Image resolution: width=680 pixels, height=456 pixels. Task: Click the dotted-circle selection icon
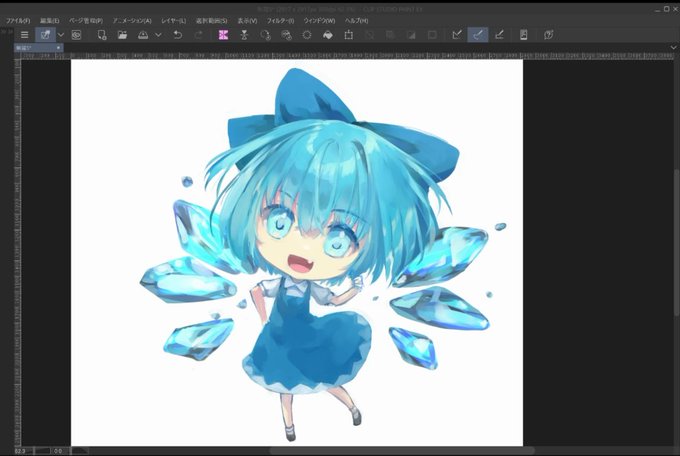tap(307, 35)
